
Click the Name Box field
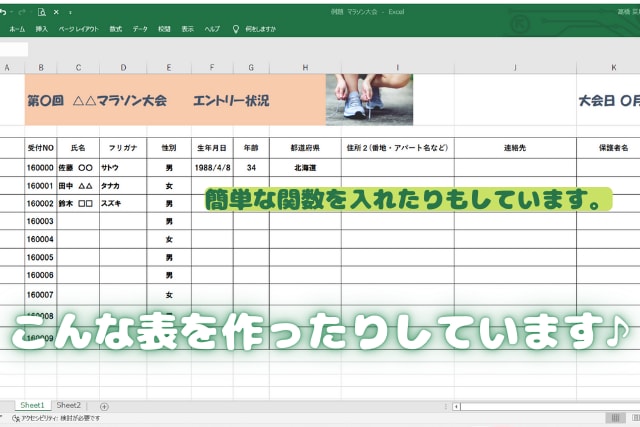[x=14, y=49]
